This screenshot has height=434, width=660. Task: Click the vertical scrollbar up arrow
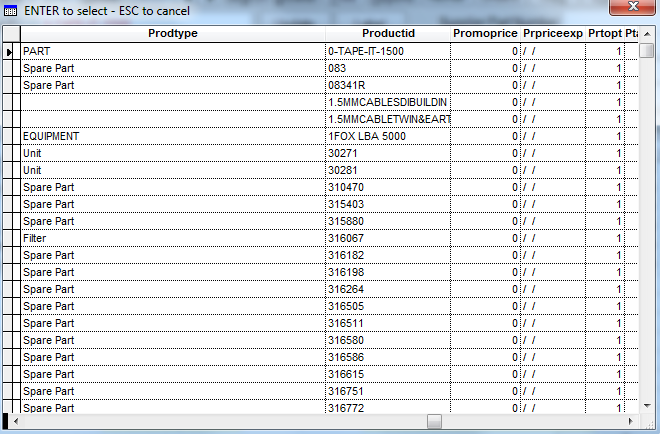click(650, 33)
